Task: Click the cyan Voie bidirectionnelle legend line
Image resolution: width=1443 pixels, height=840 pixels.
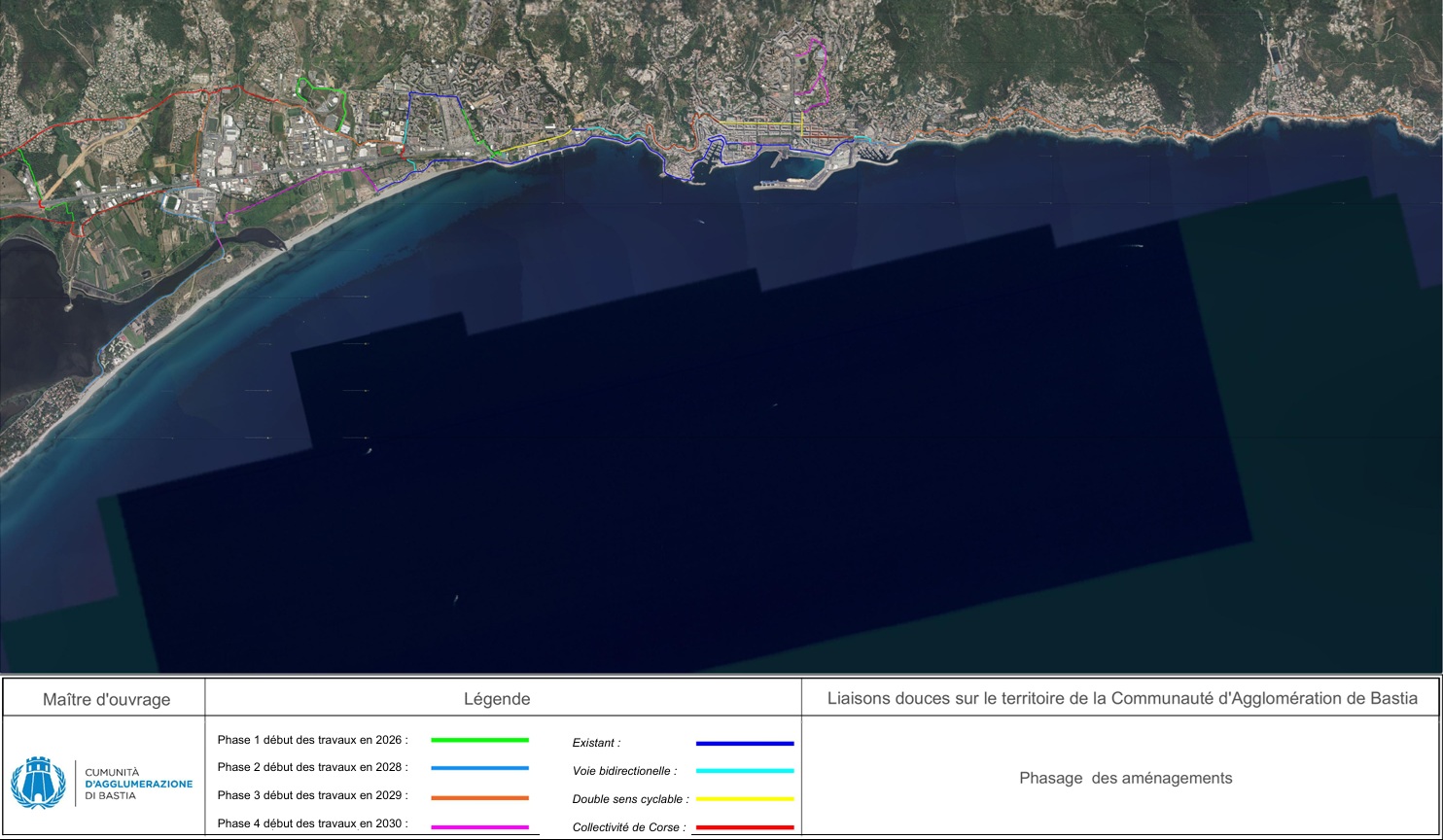Action: 745,771
